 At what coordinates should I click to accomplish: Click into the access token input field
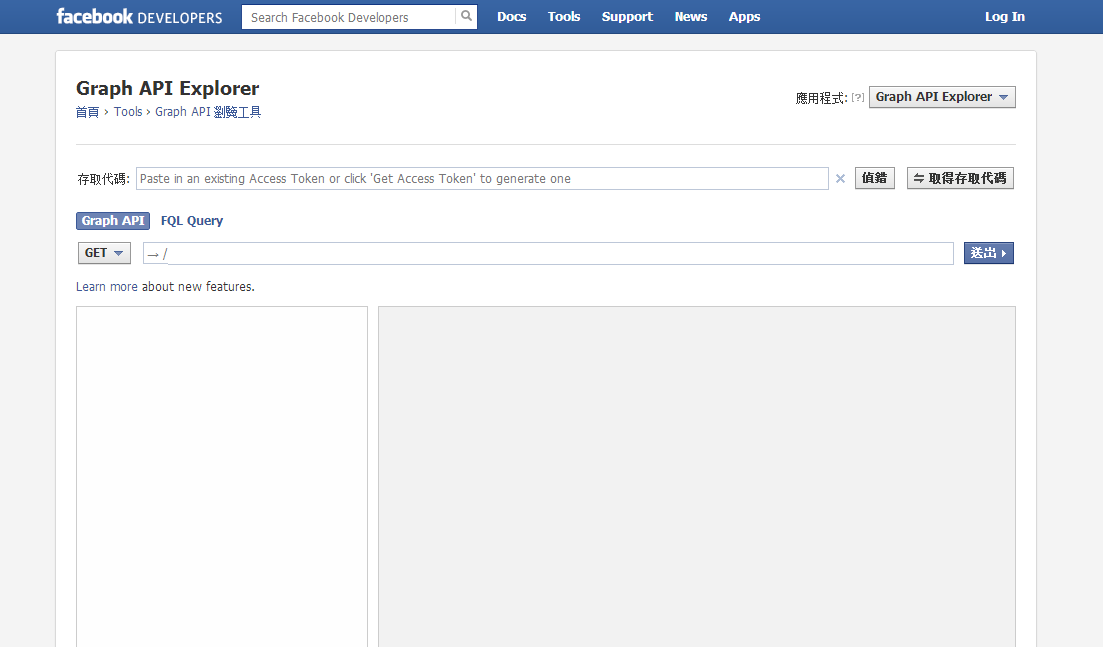[x=482, y=179]
